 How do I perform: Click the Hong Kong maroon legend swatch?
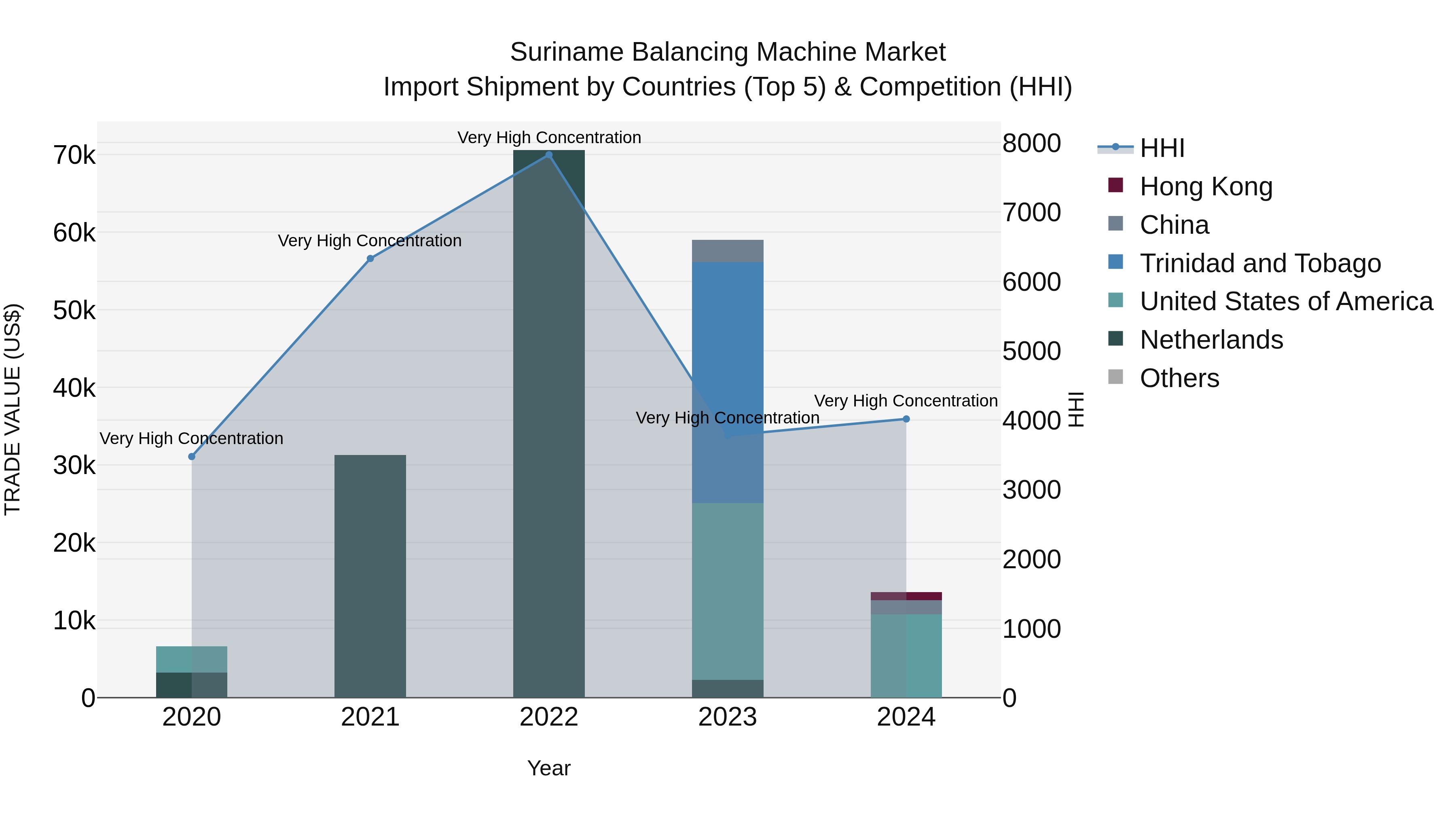[1116, 185]
